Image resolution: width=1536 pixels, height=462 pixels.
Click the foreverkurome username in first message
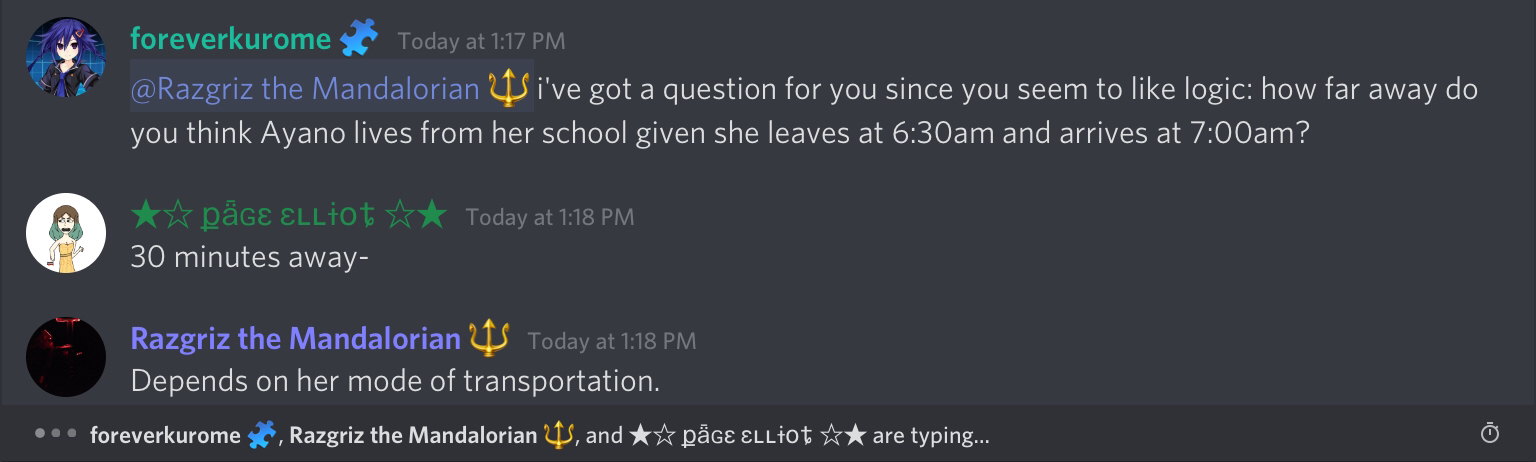[x=230, y=40]
